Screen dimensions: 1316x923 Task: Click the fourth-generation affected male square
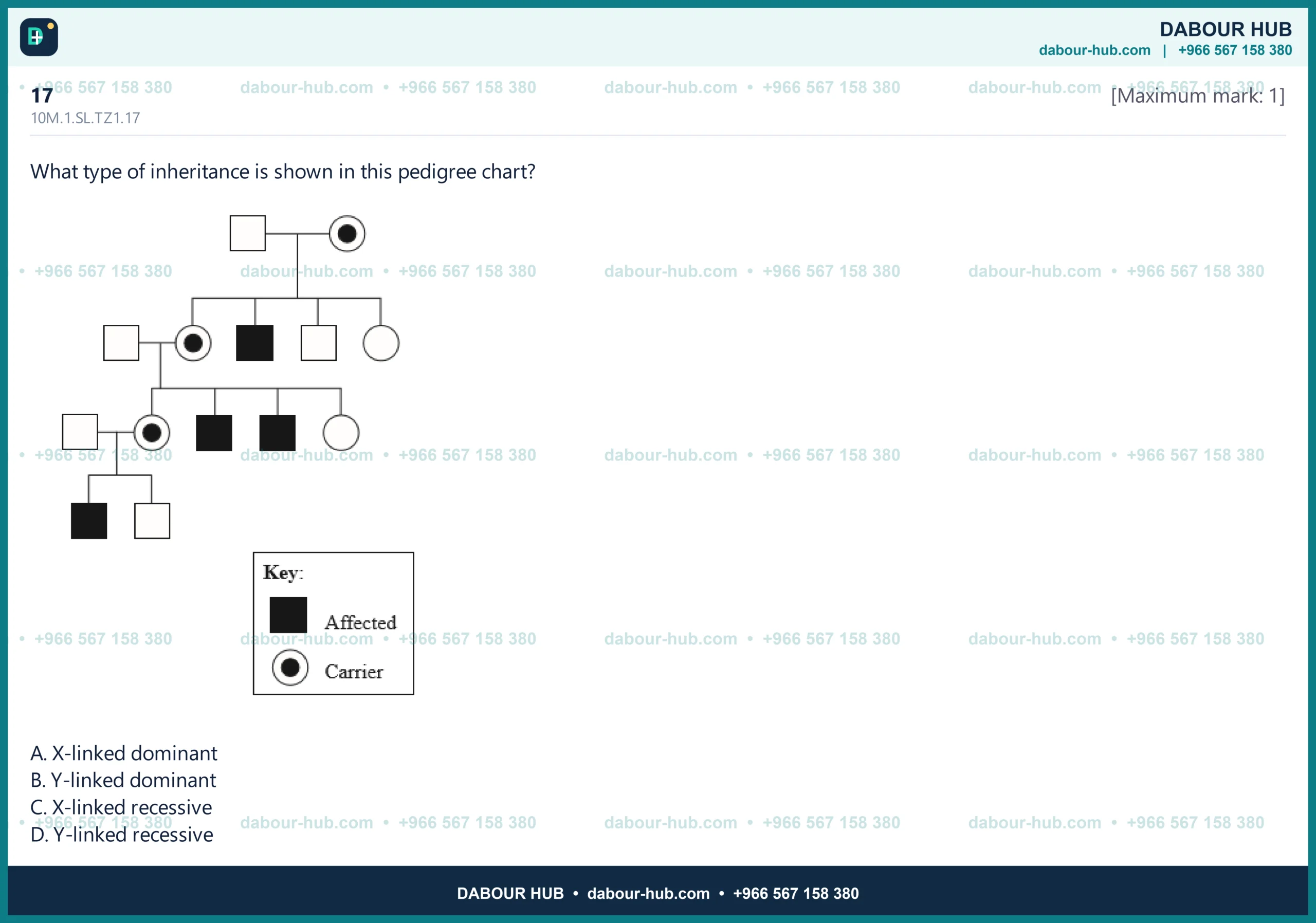[89, 521]
